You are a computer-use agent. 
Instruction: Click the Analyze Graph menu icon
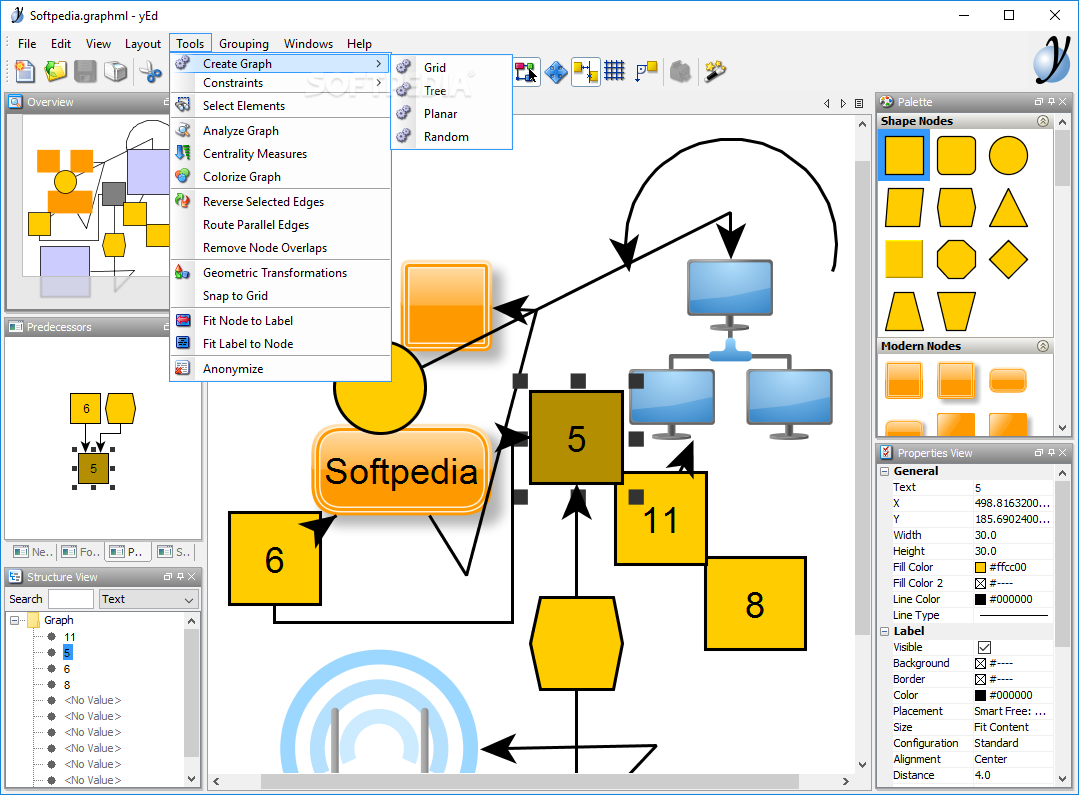(x=182, y=130)
